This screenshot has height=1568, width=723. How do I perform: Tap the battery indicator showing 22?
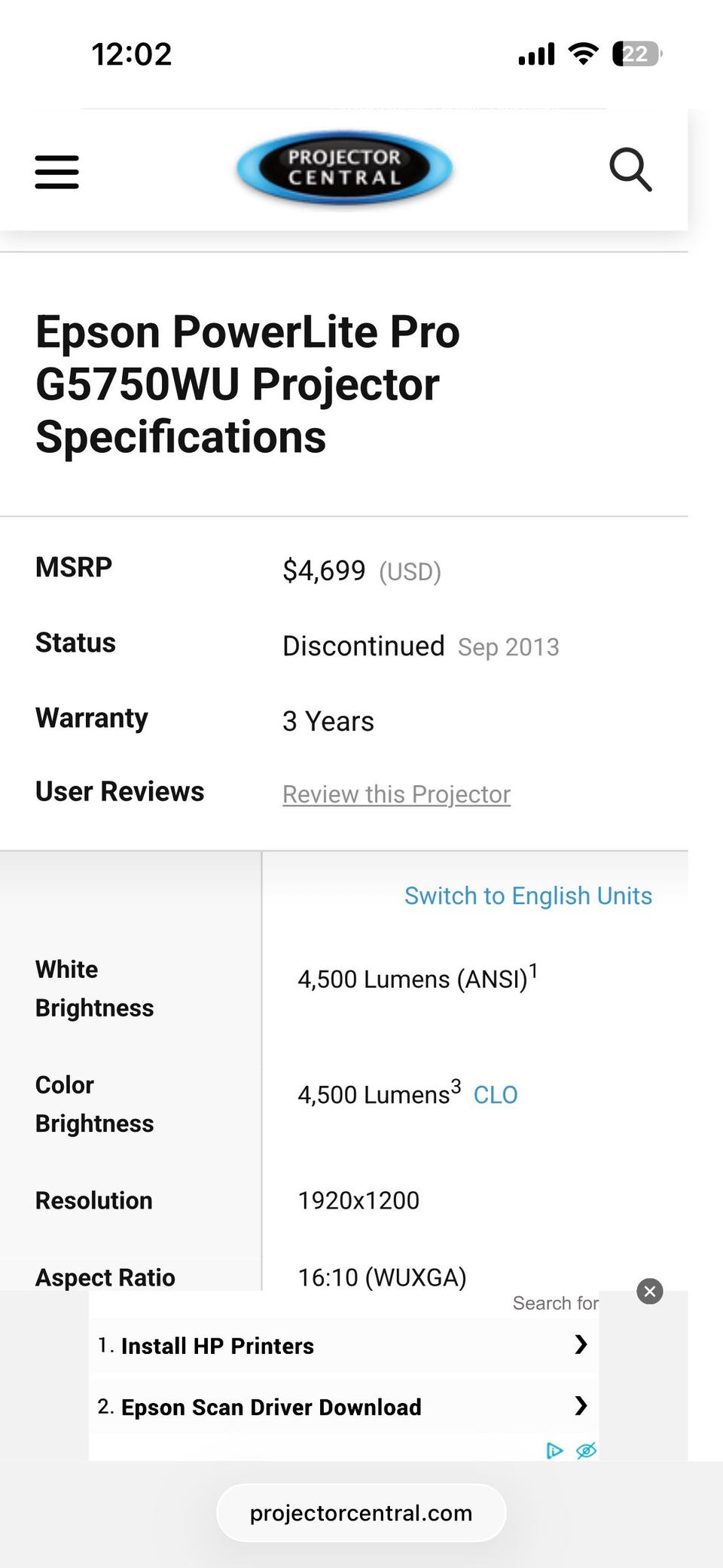636,53
